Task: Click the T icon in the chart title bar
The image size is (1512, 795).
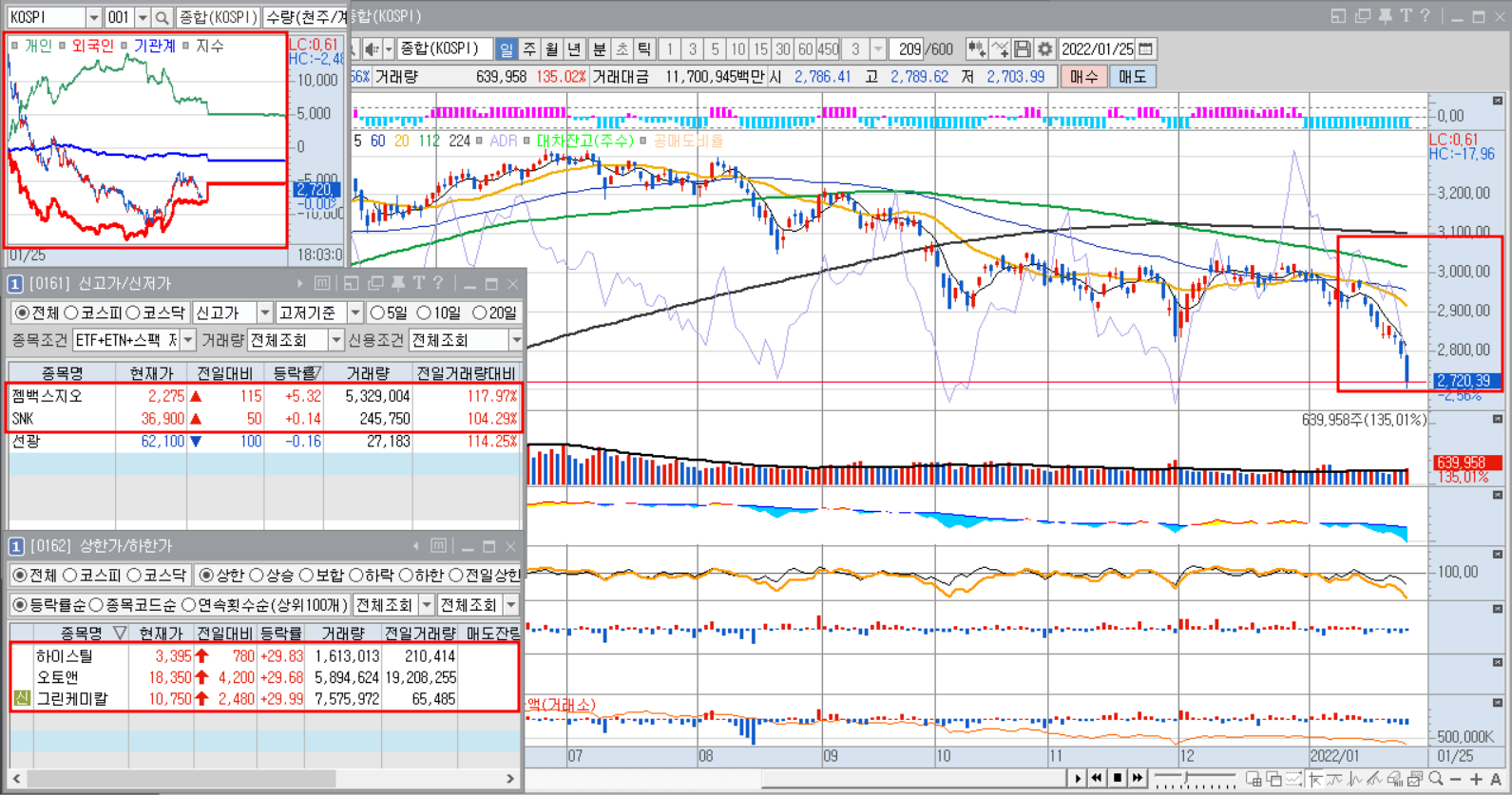Action: pos(1406,16)
